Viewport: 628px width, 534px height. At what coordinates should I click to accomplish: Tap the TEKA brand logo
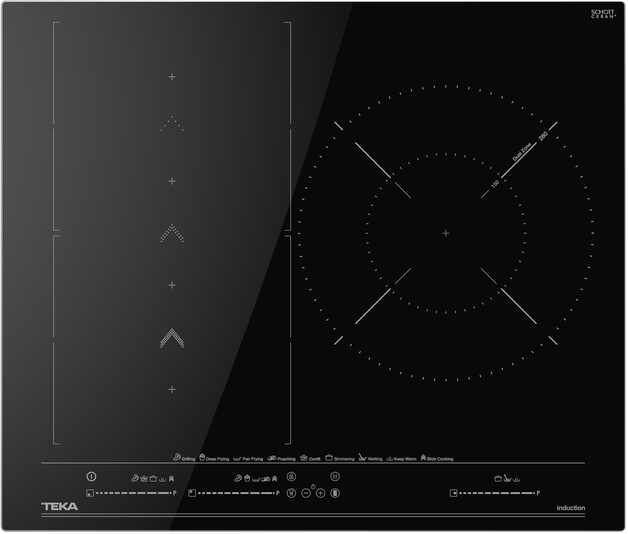click(60, 507)
